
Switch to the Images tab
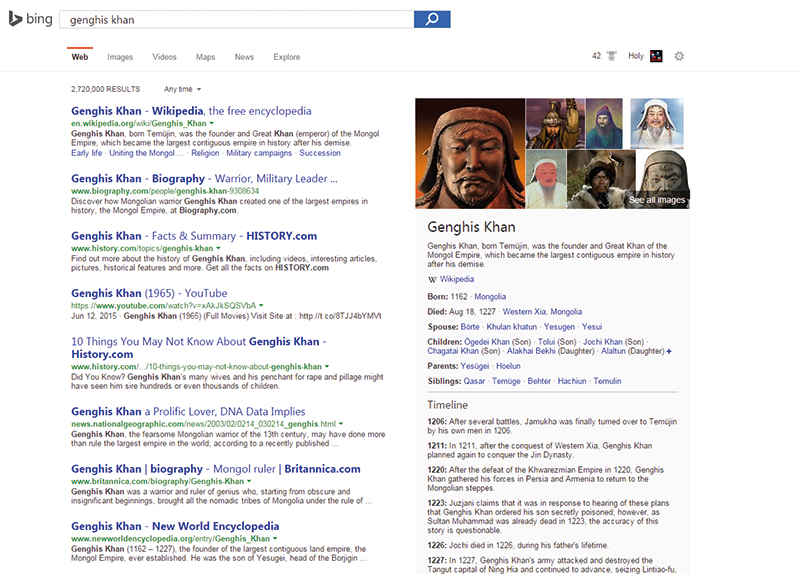(120, 57)
